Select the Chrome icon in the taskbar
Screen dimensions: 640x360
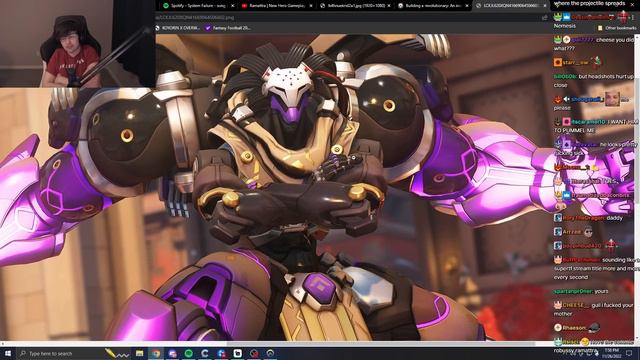pyautogui.click(x=156, y=353)
